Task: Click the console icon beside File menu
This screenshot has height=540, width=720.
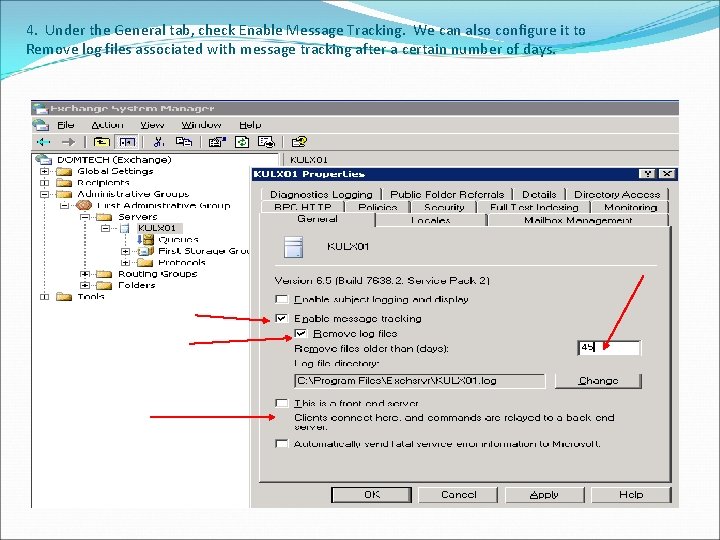Action: point(40,125)
